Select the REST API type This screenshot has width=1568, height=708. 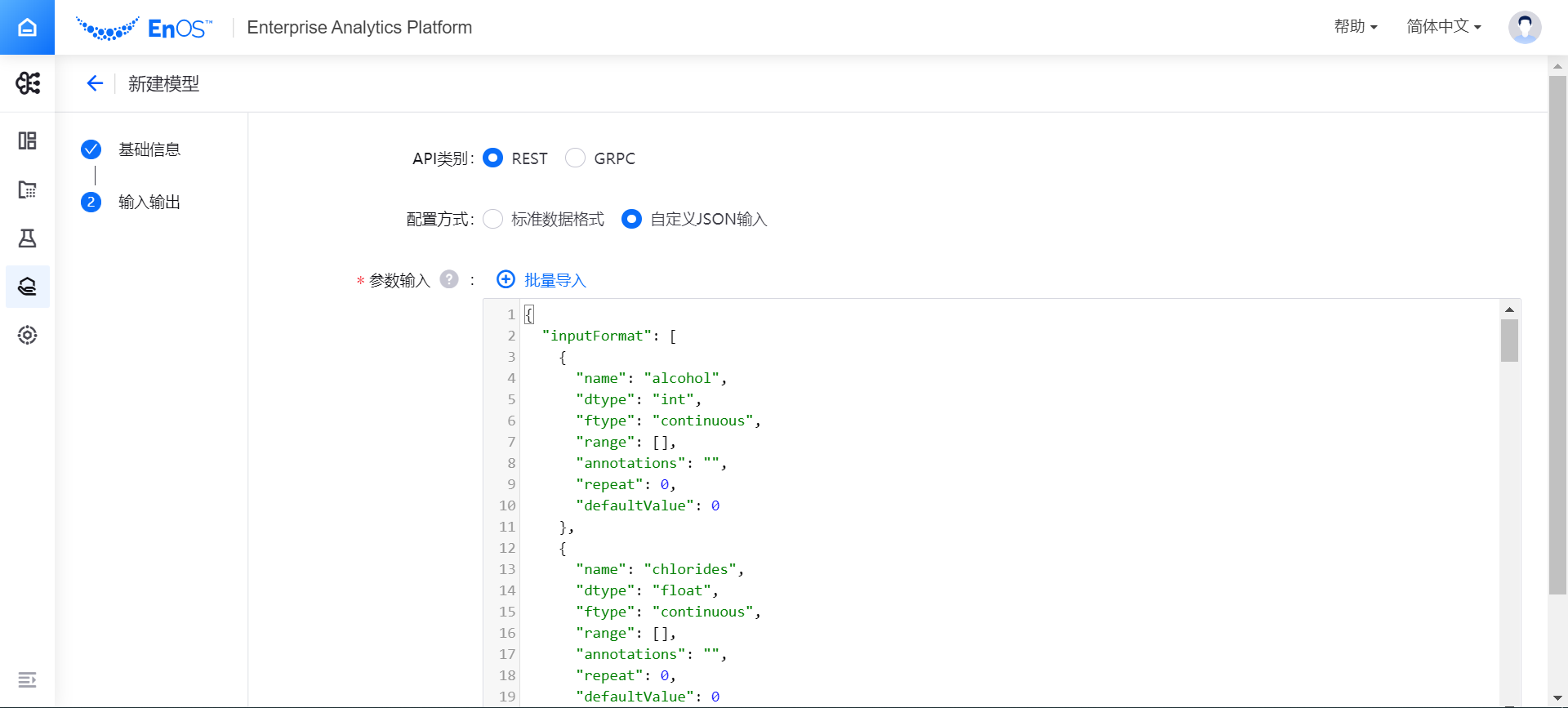coord(492,158)
